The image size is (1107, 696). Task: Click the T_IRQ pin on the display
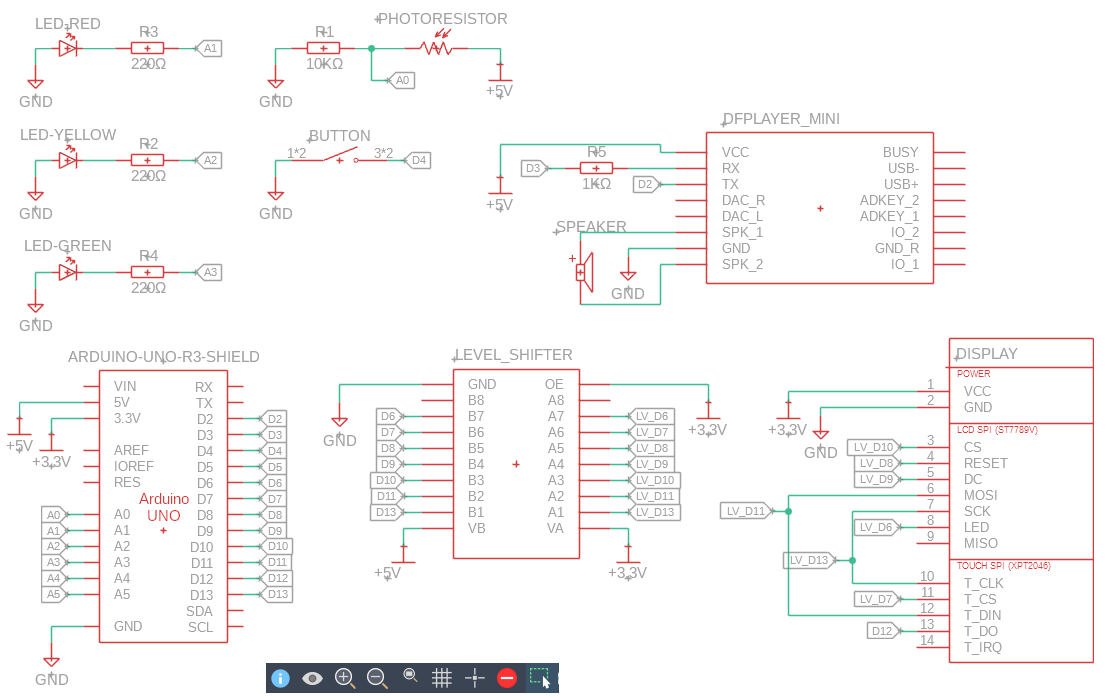pos(983,647)
